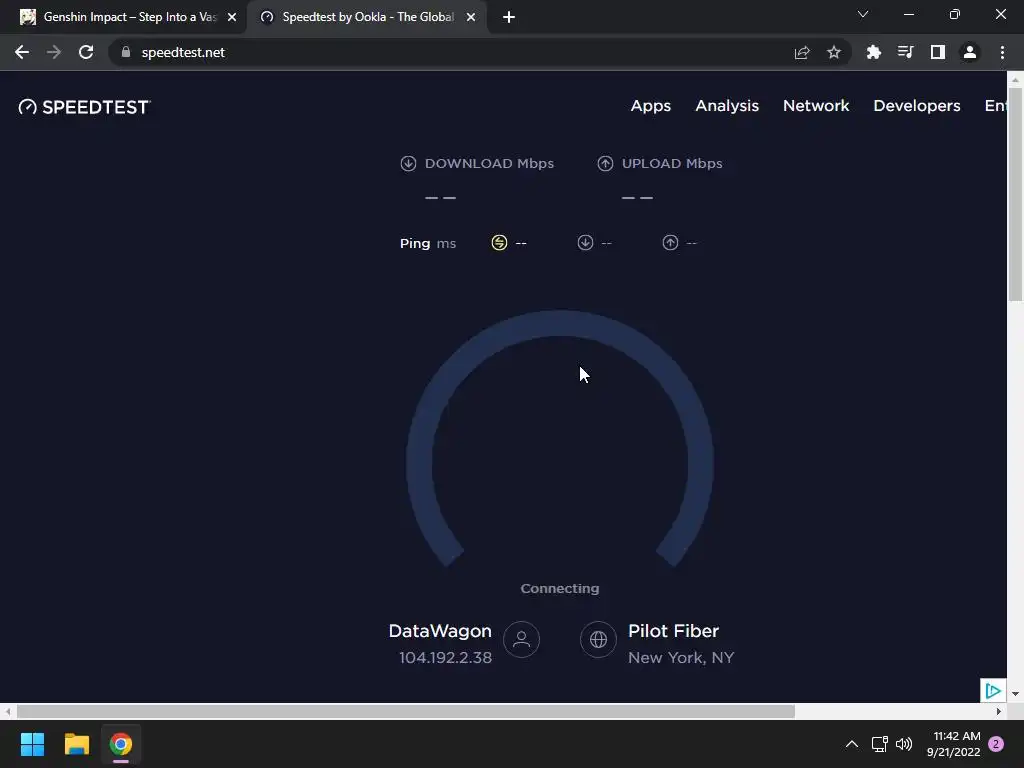
Task: Bookmark this page with the star icon
Action: (834, 52)
